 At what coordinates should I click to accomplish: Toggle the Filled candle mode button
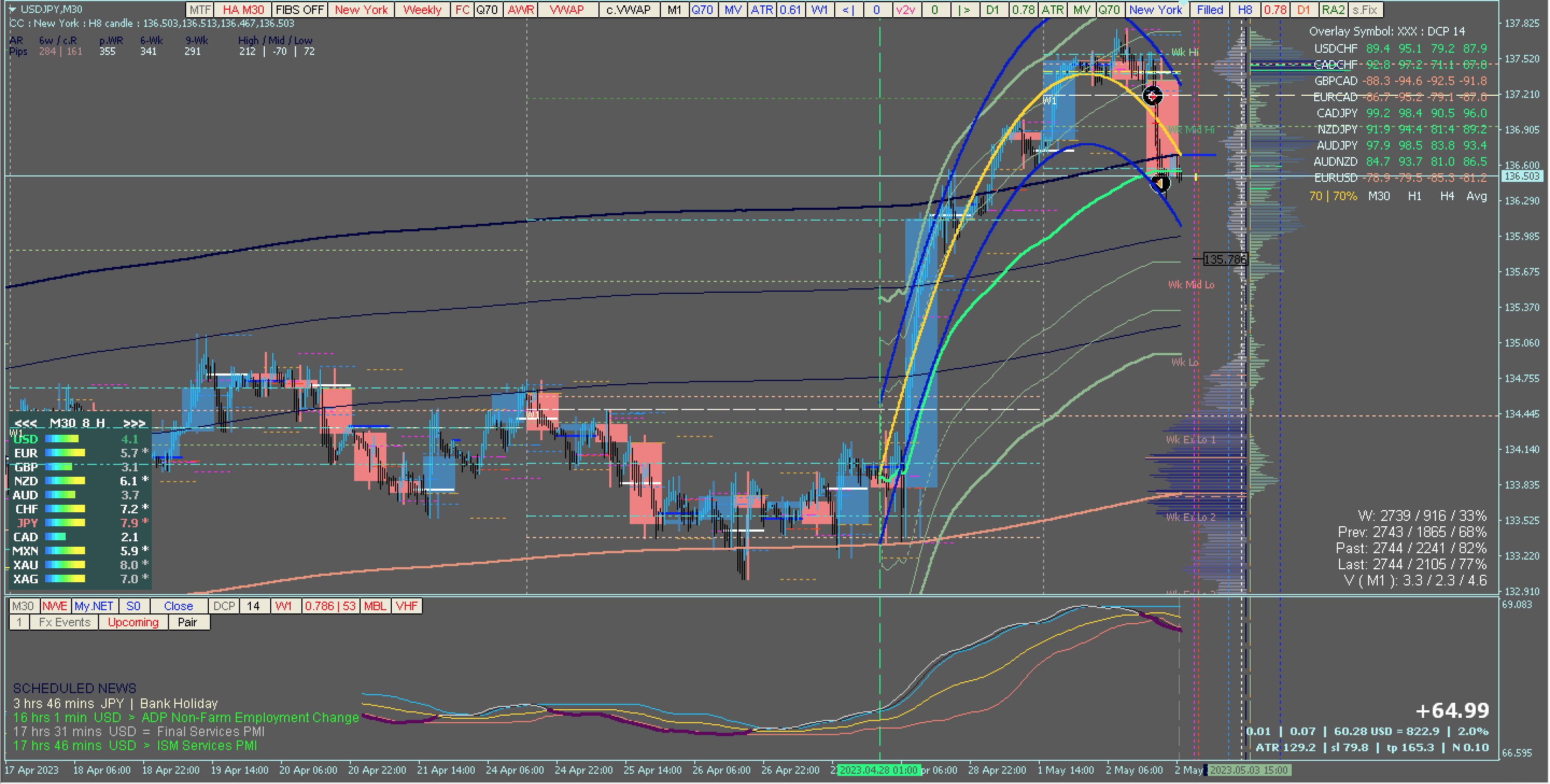1209,10
